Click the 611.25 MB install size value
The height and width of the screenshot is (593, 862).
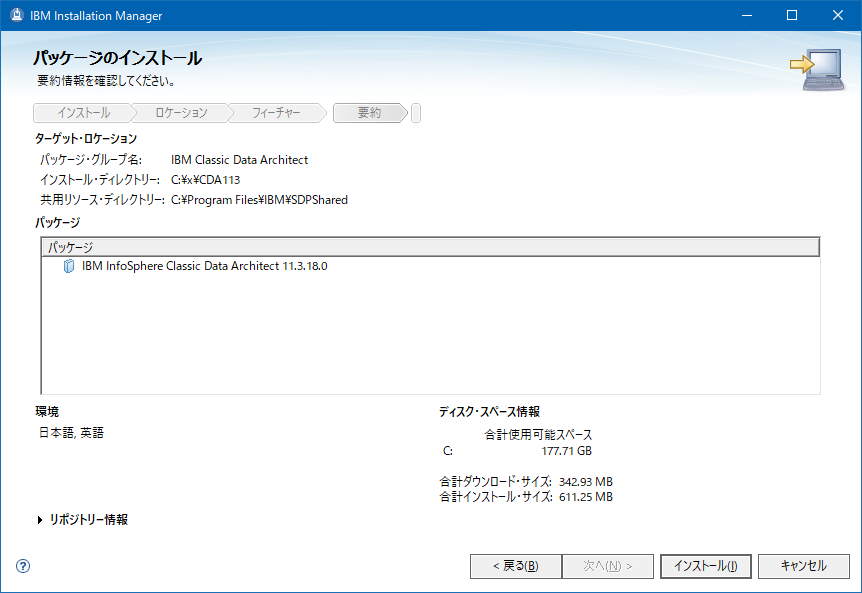pos(585,497)
